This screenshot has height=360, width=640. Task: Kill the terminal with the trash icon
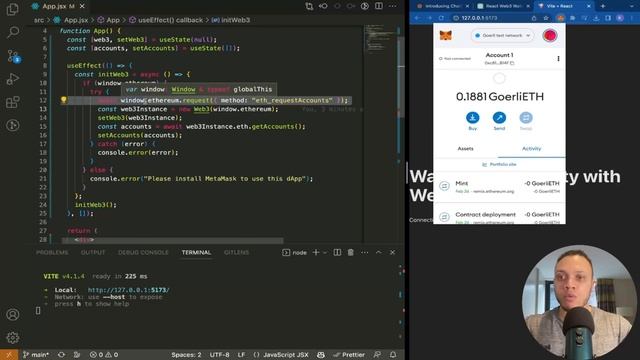point(351,253)
